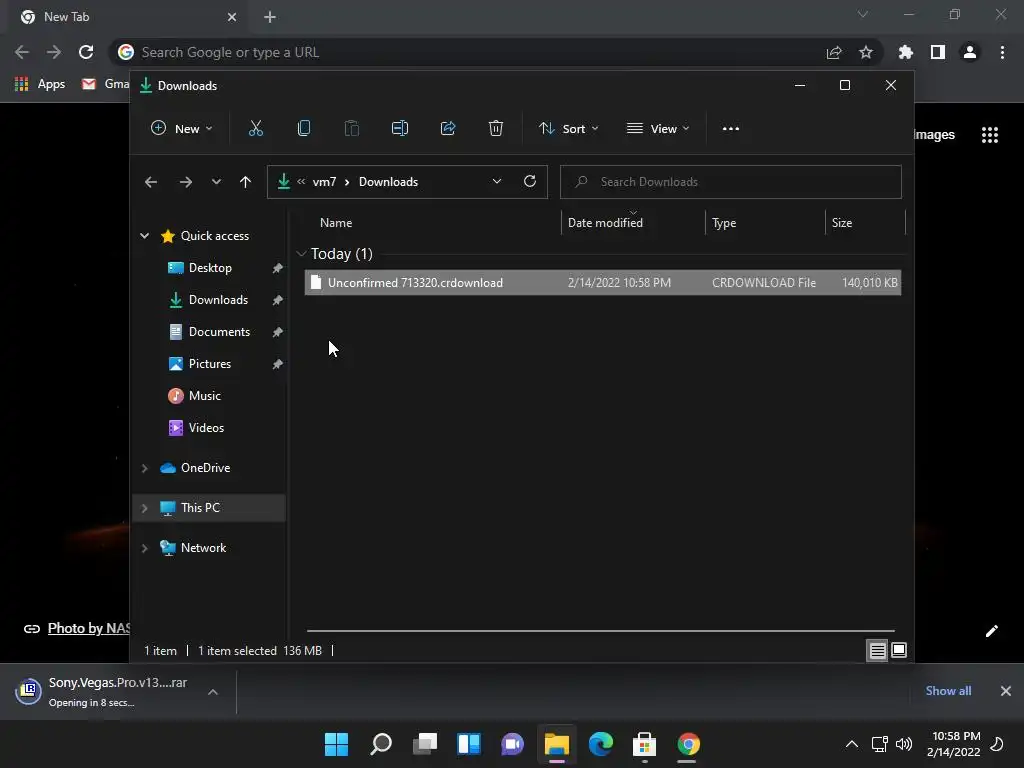
Task: Click the Cut scissors icon in Explorer toolbar
Action: tap(255, 129)
